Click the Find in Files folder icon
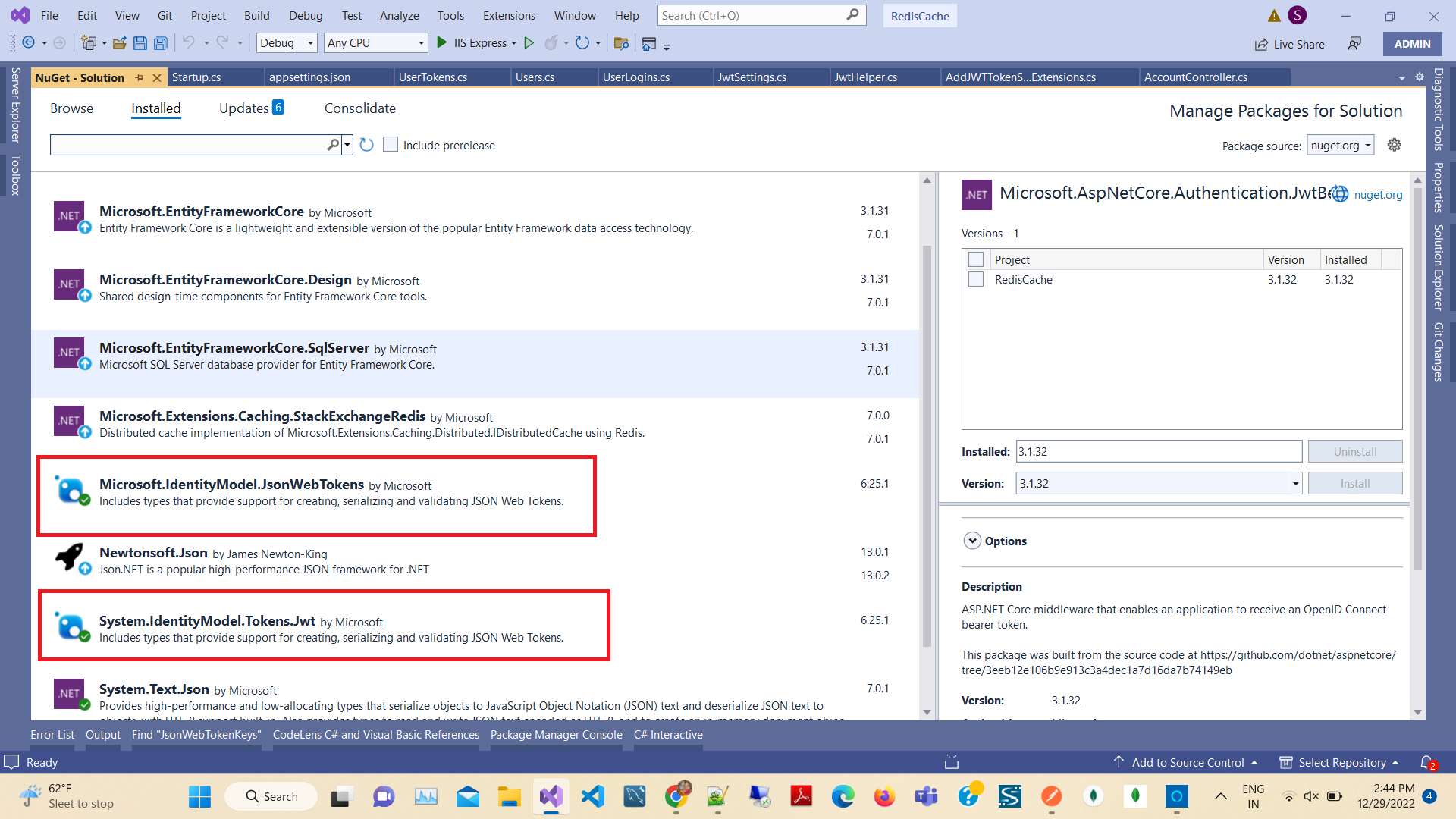This screenshot has width=1456, height=819. (621, 43)
